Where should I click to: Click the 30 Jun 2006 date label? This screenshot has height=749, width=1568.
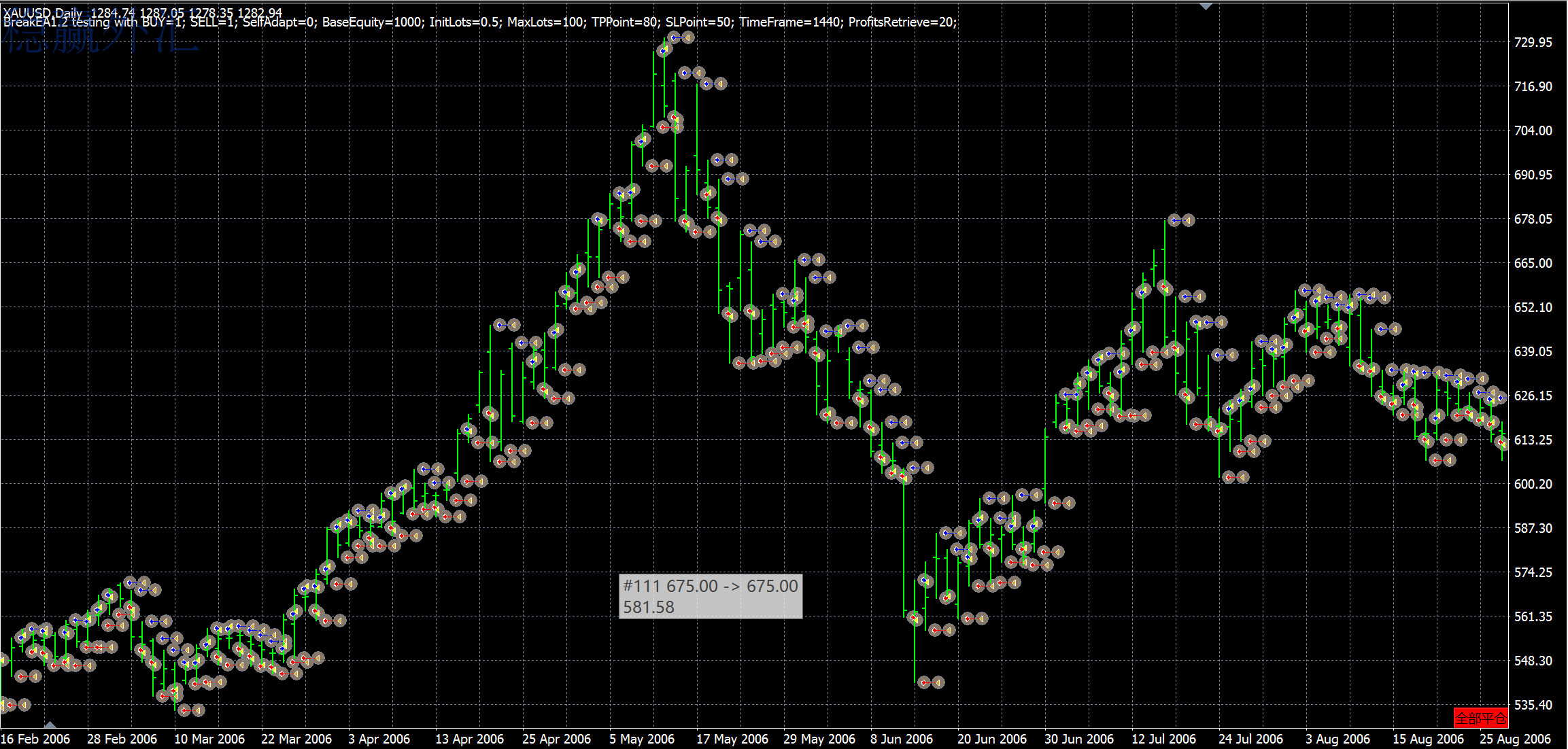(1079, 739)
